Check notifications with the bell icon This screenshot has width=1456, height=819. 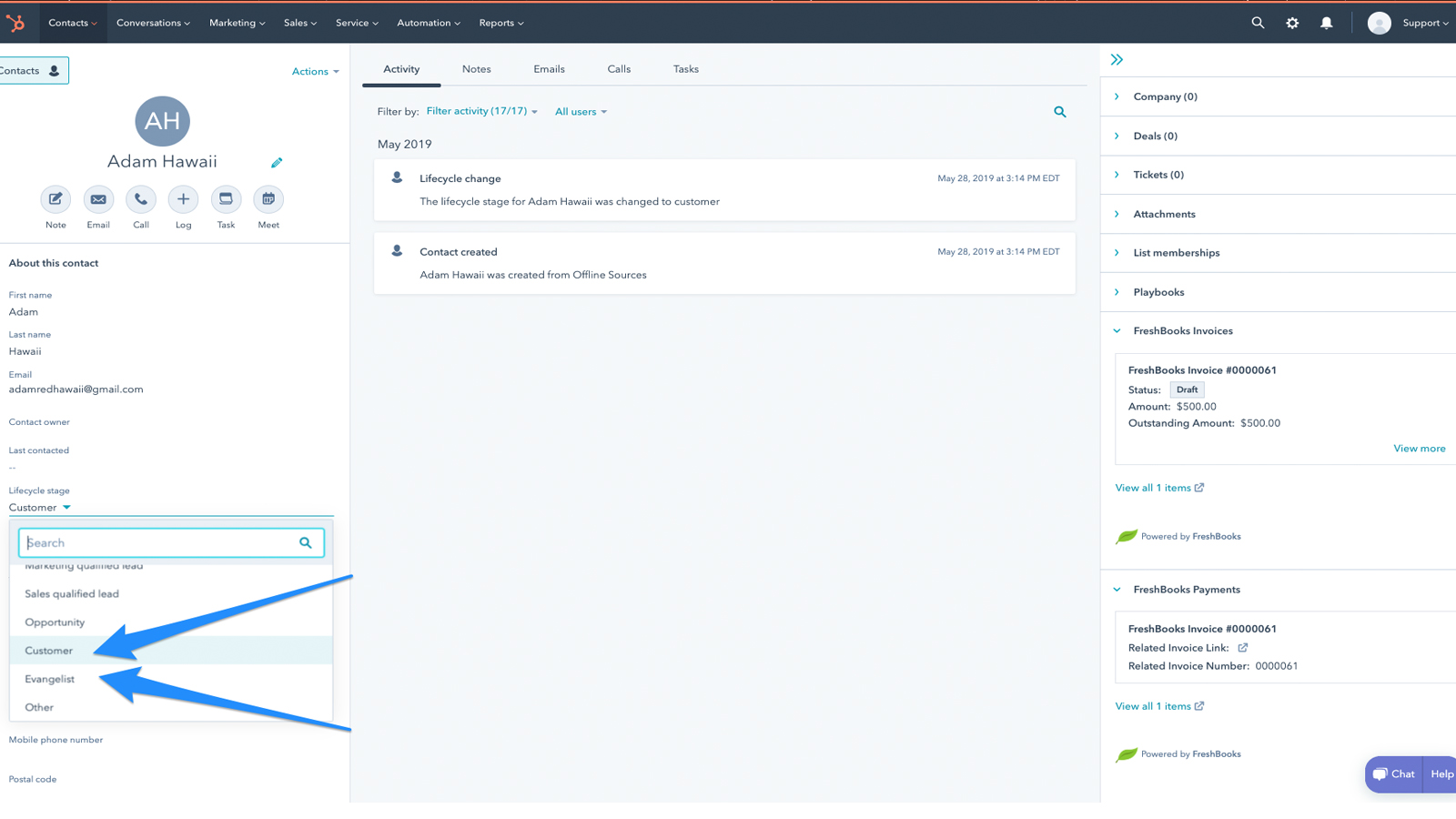tap(1326, 23)
